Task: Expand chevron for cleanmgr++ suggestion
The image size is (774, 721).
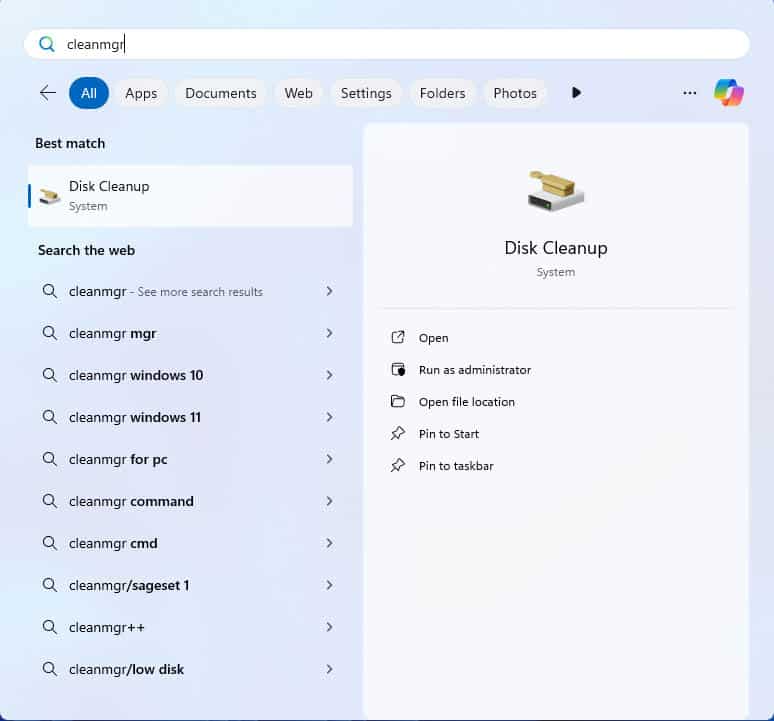Action: [329, 627]
